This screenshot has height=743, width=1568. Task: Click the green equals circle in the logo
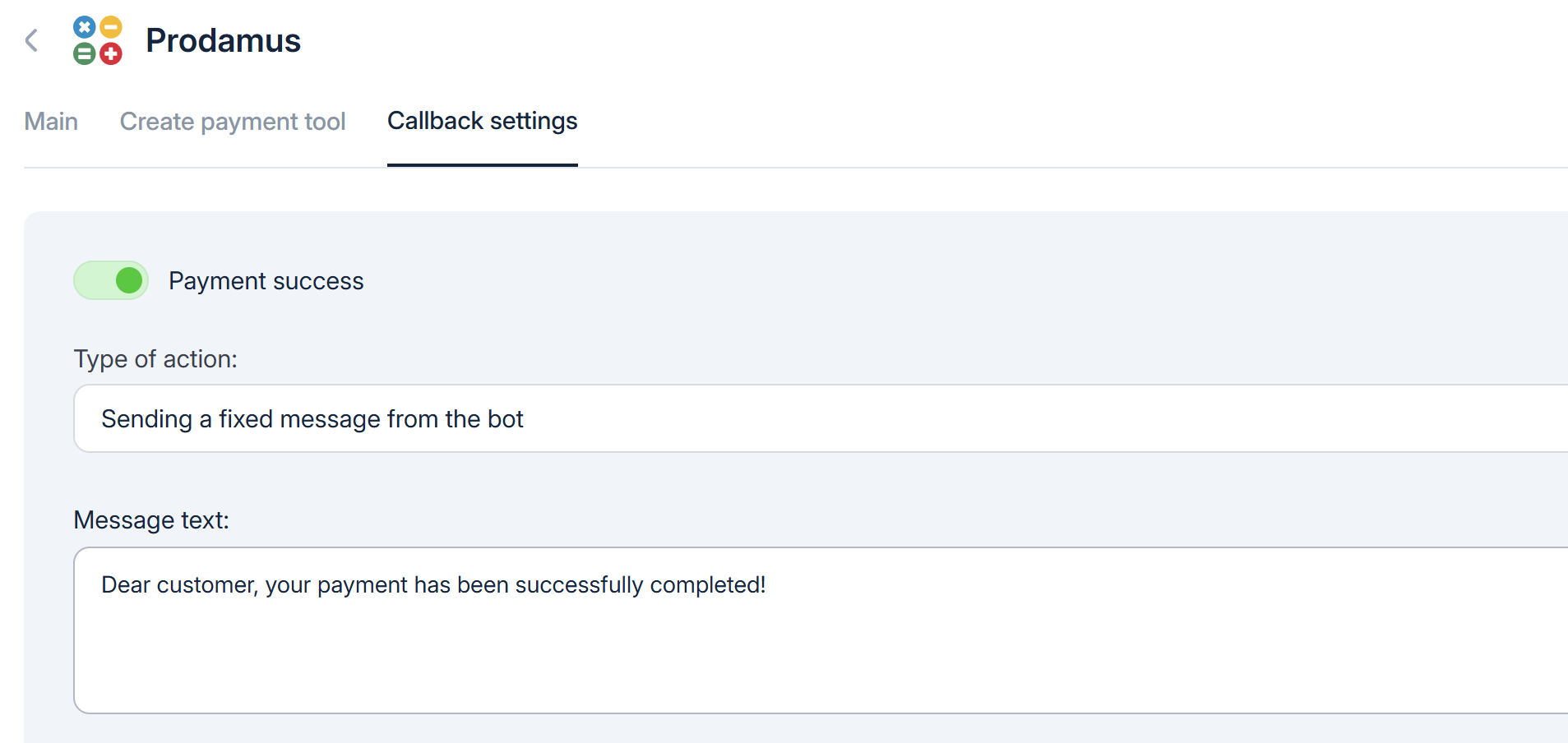[x=85, y=54]
